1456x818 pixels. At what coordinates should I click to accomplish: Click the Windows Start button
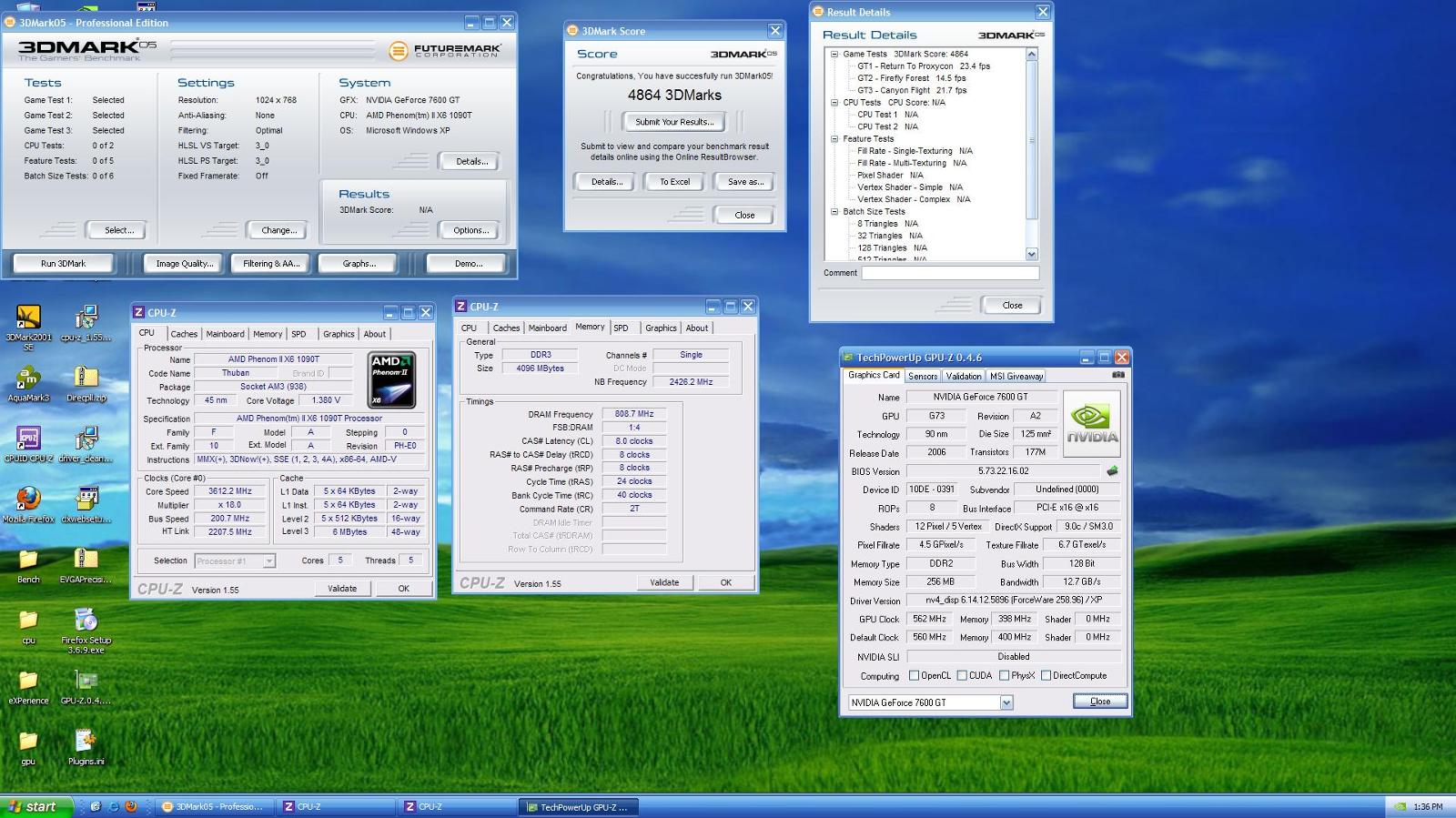[36, 806]
